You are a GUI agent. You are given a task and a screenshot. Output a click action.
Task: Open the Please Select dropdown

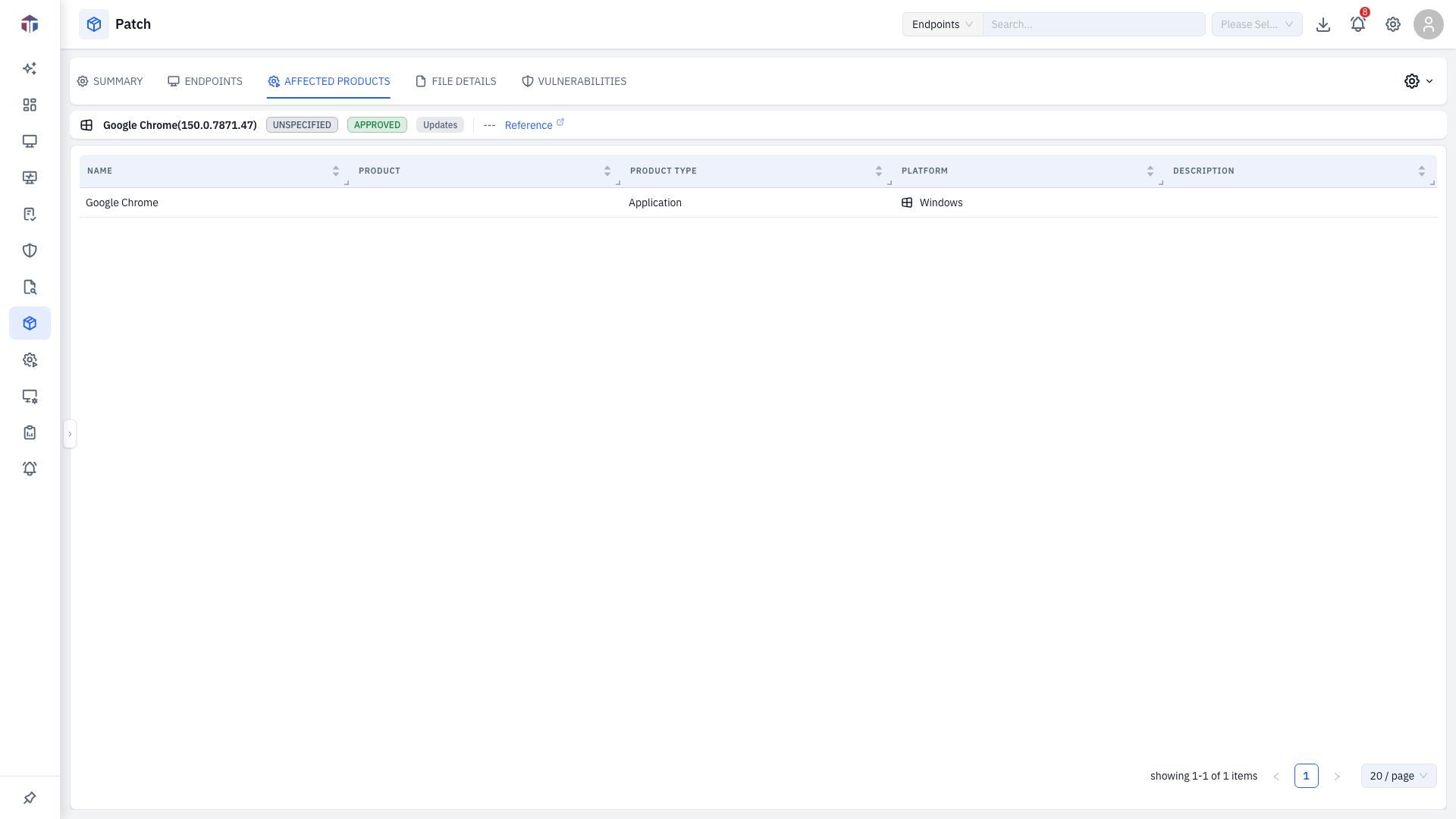(x=1257, y=24)
